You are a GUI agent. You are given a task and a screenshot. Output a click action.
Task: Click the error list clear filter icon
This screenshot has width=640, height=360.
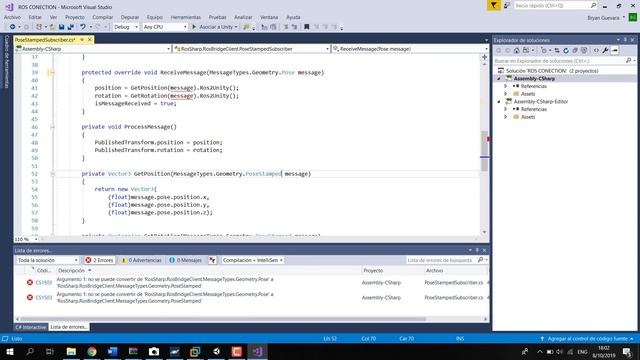tap(212, 260)
